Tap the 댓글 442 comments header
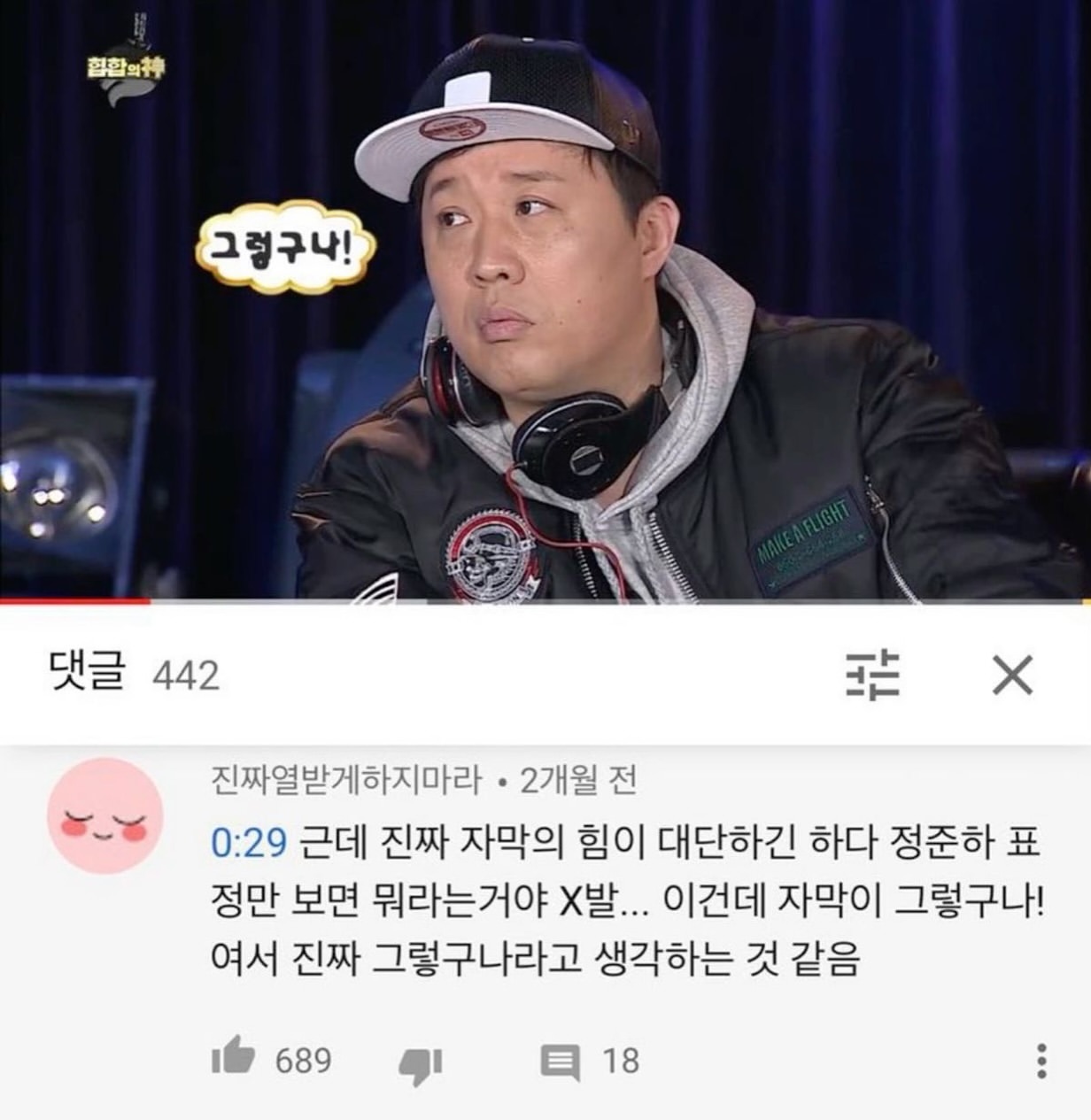 [133, 675]
